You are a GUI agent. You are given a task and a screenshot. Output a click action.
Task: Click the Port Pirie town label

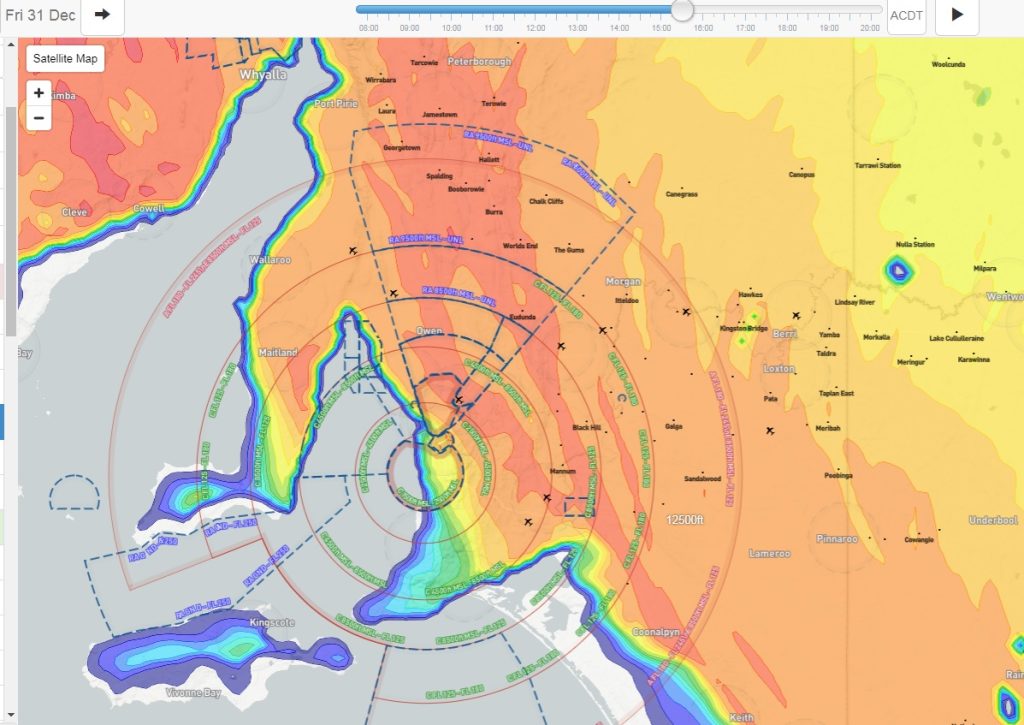[336, 103]
